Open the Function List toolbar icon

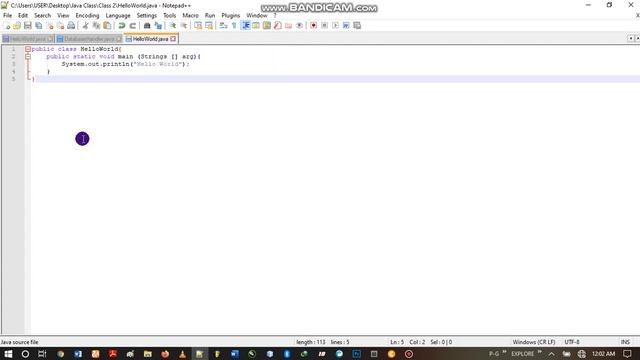click(278, 26)
